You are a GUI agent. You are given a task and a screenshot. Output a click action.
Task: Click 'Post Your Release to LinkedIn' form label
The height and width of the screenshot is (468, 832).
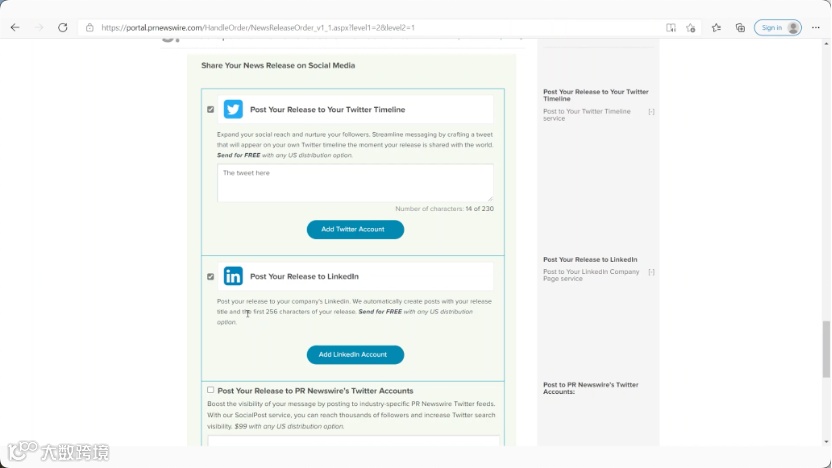click(x=304, y=276)
